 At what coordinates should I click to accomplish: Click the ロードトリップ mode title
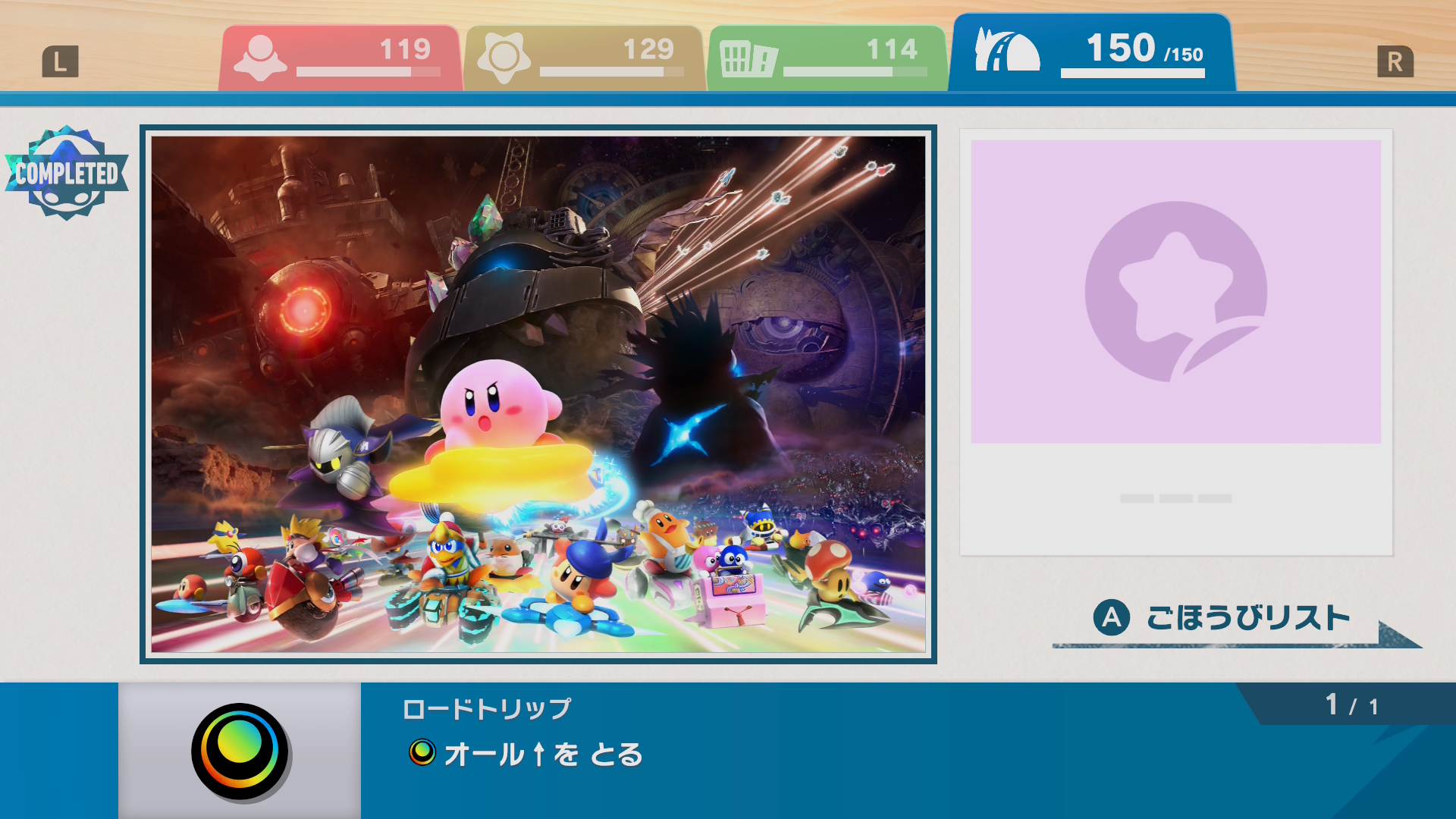487,709
